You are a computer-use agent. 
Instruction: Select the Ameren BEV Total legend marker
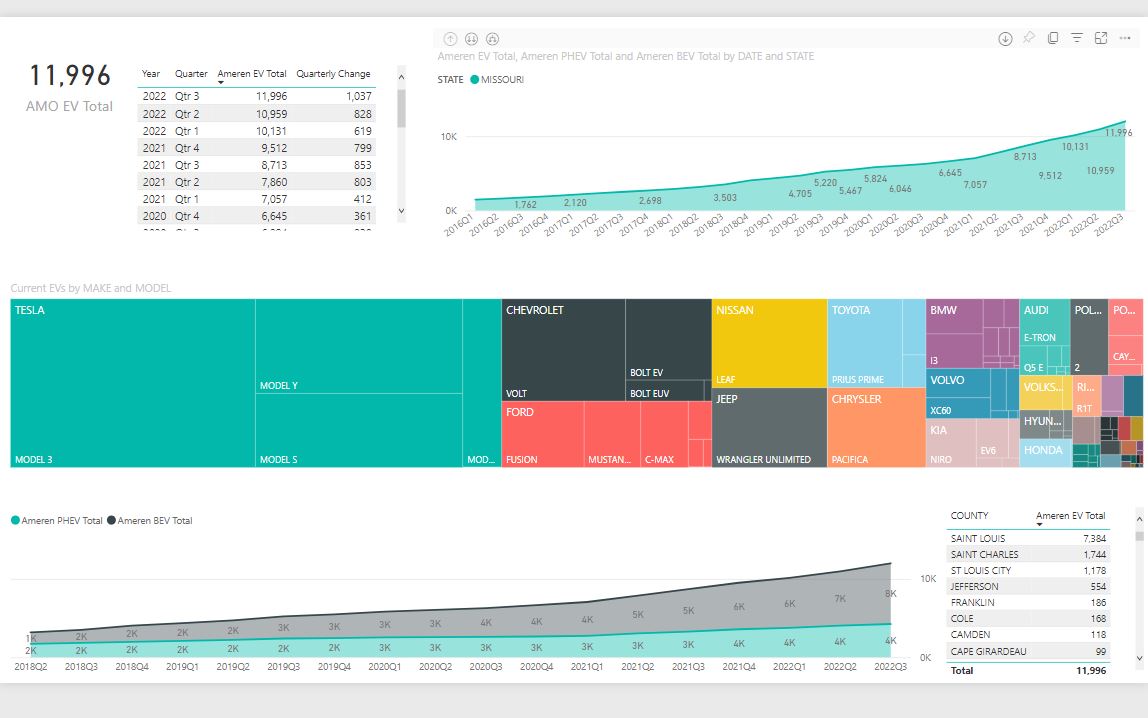click(x=112, y=521)
